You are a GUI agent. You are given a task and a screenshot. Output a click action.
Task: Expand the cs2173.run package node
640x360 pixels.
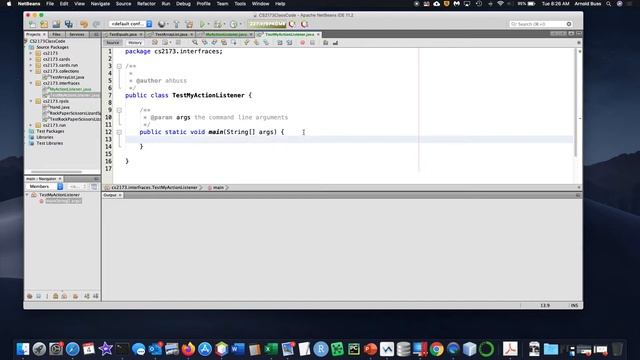[x=31, y=125]
